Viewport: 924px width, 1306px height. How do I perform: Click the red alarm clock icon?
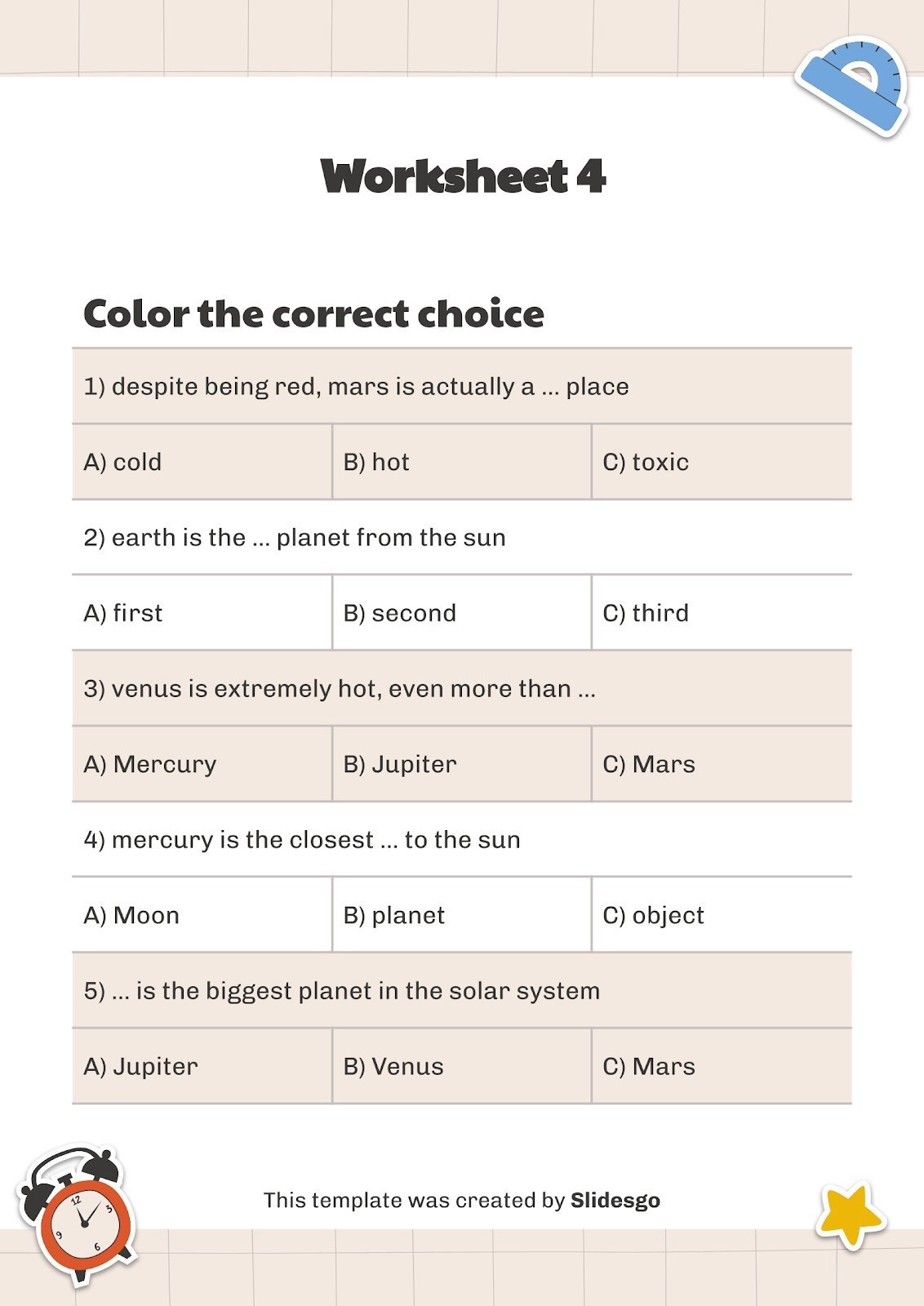pyautogui.click(x=79, y=1215)
